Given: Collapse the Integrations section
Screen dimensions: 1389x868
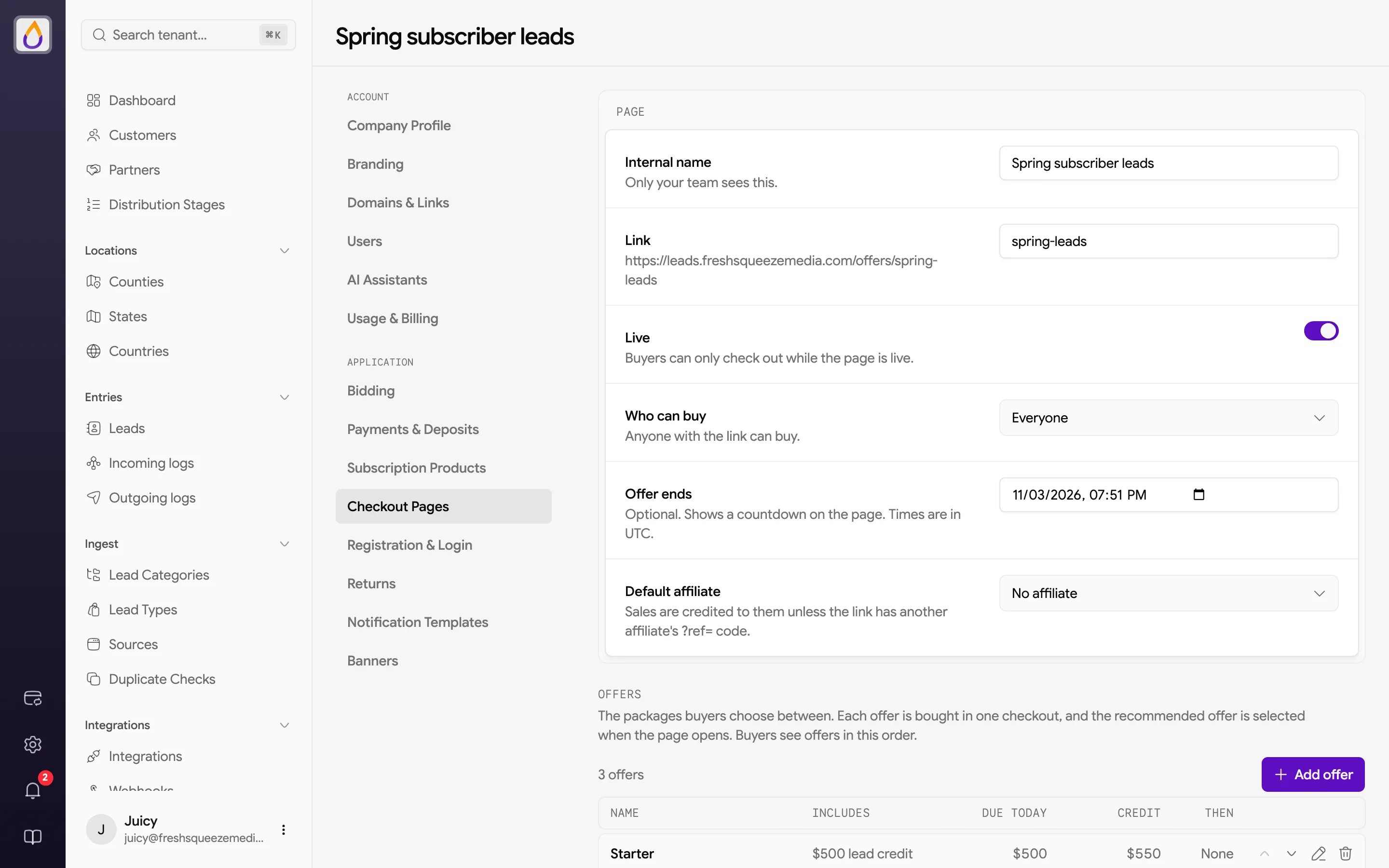Looking at the screenshot, I should (x=284, y=725).
